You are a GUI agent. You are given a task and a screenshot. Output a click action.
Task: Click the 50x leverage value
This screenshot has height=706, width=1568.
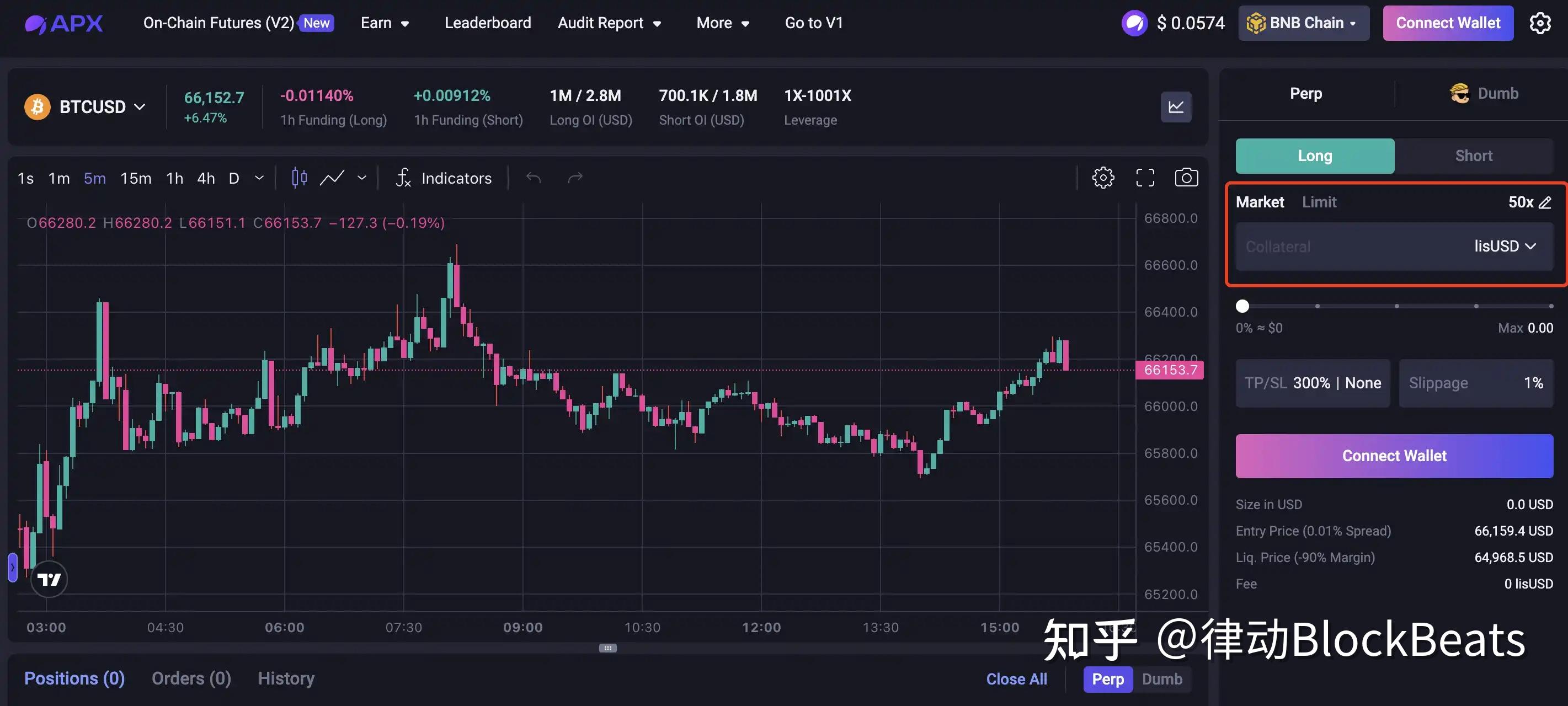1521,202
